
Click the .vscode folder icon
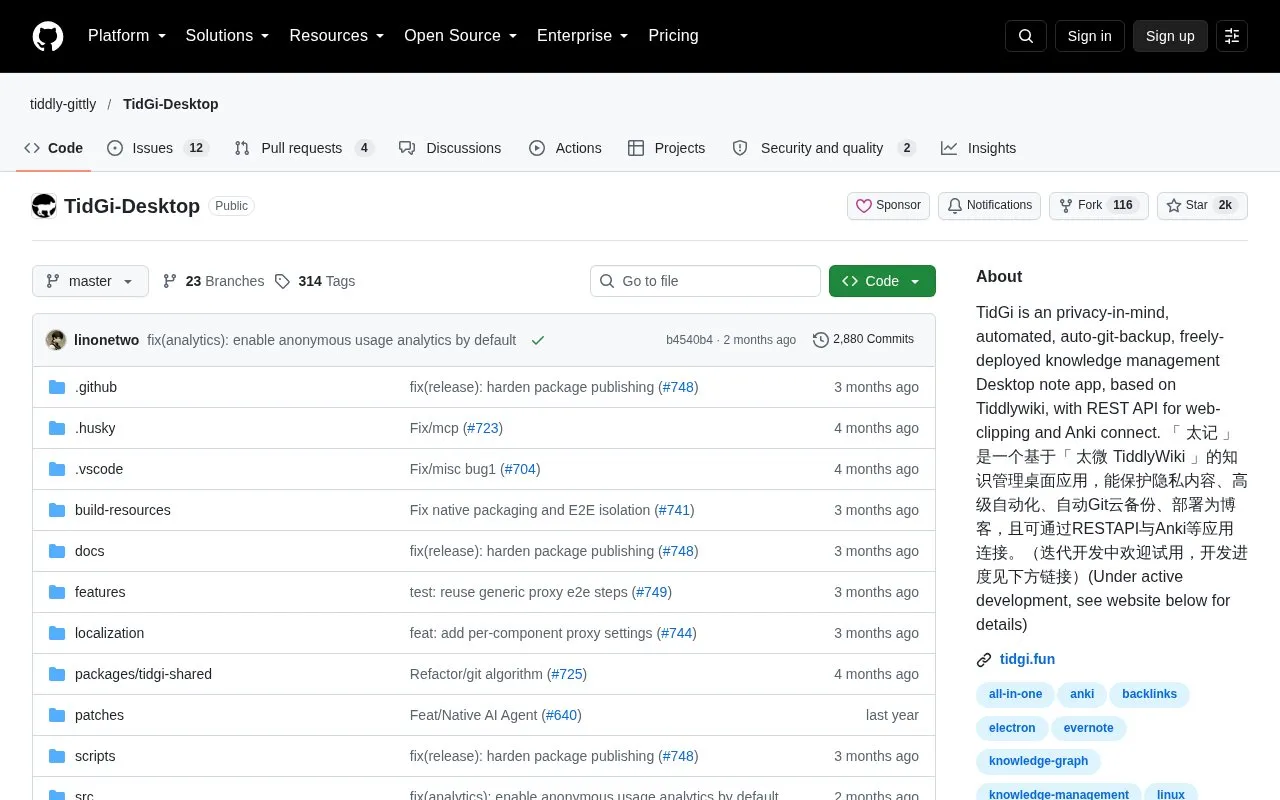coord(57,469)
